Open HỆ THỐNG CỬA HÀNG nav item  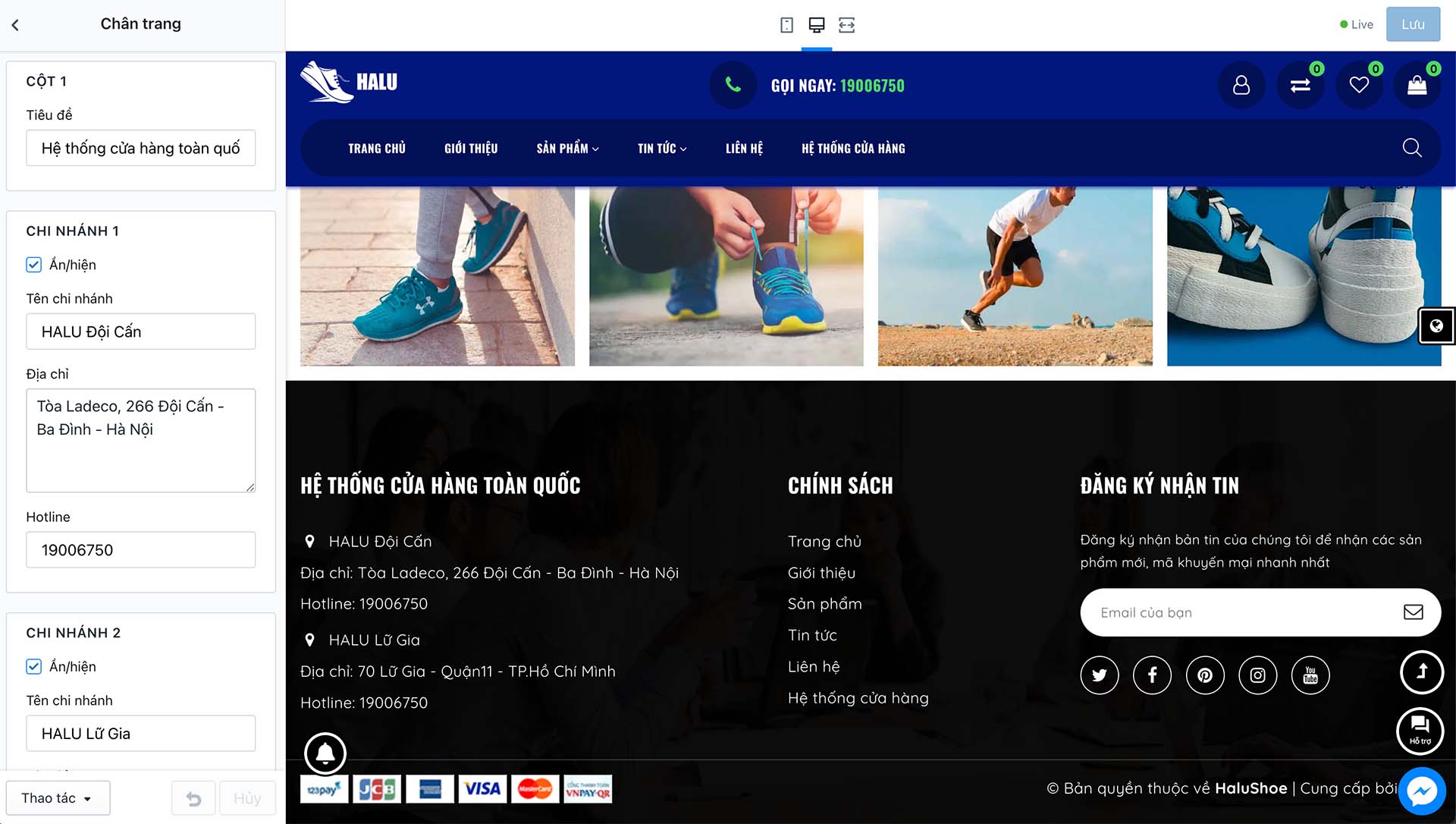[853, 149]
